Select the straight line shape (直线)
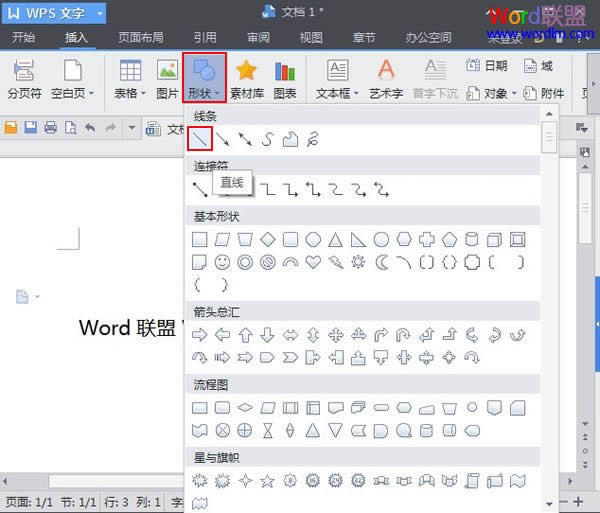 pyautogui.click(x=200, y=139)
